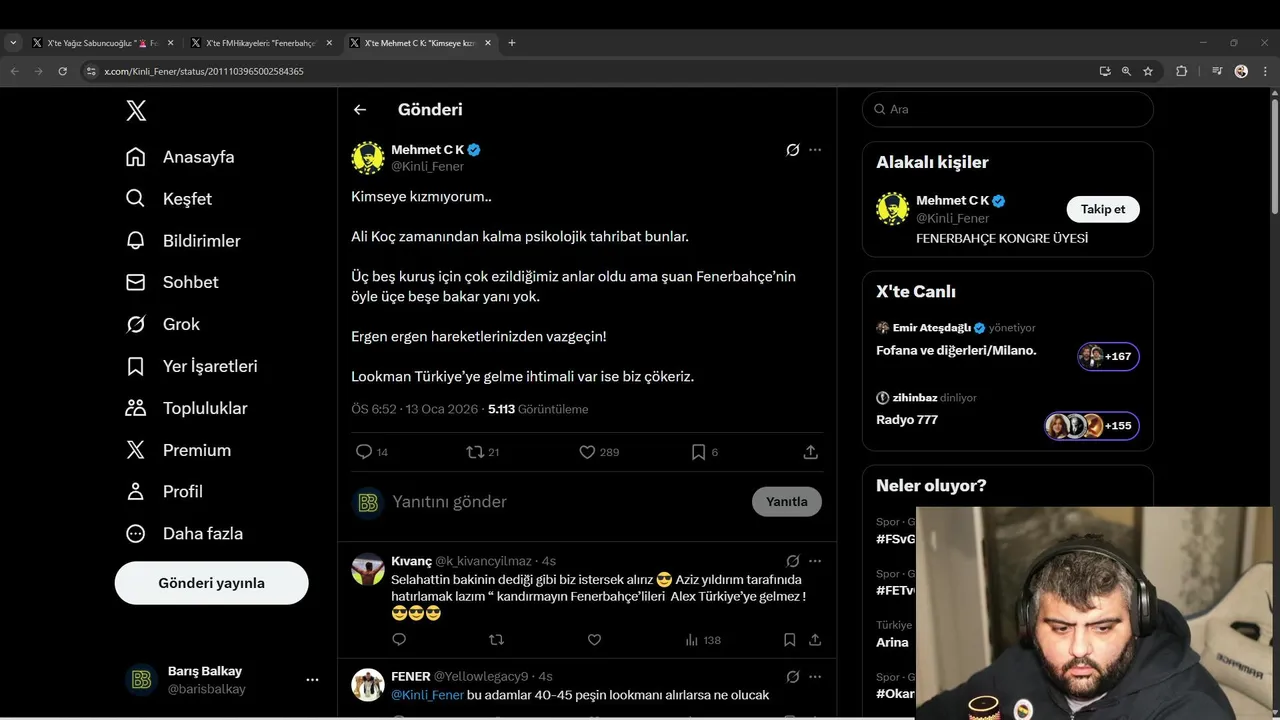The width and height of the screenshot is (1280, 720).
Task: Open a new browser tab
Action: (x=512, y=43)
